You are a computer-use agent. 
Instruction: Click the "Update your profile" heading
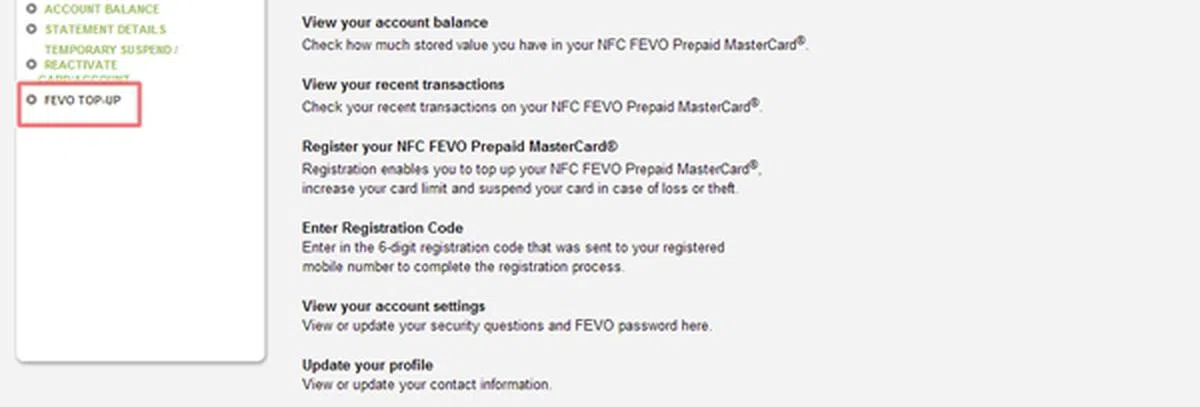(x=367, y=364)
